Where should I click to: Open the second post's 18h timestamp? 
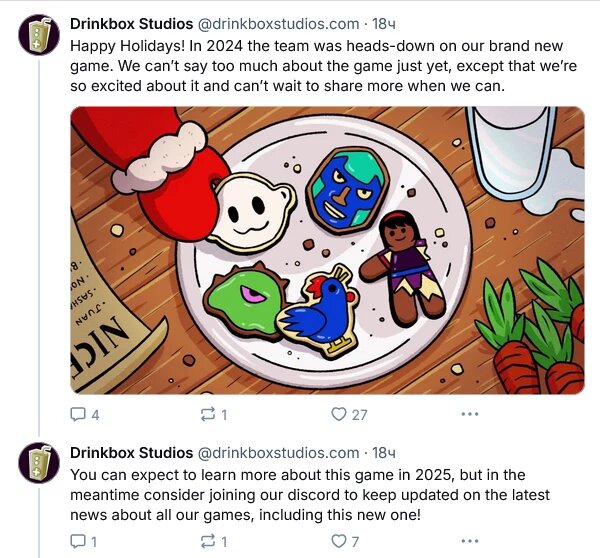384,452
